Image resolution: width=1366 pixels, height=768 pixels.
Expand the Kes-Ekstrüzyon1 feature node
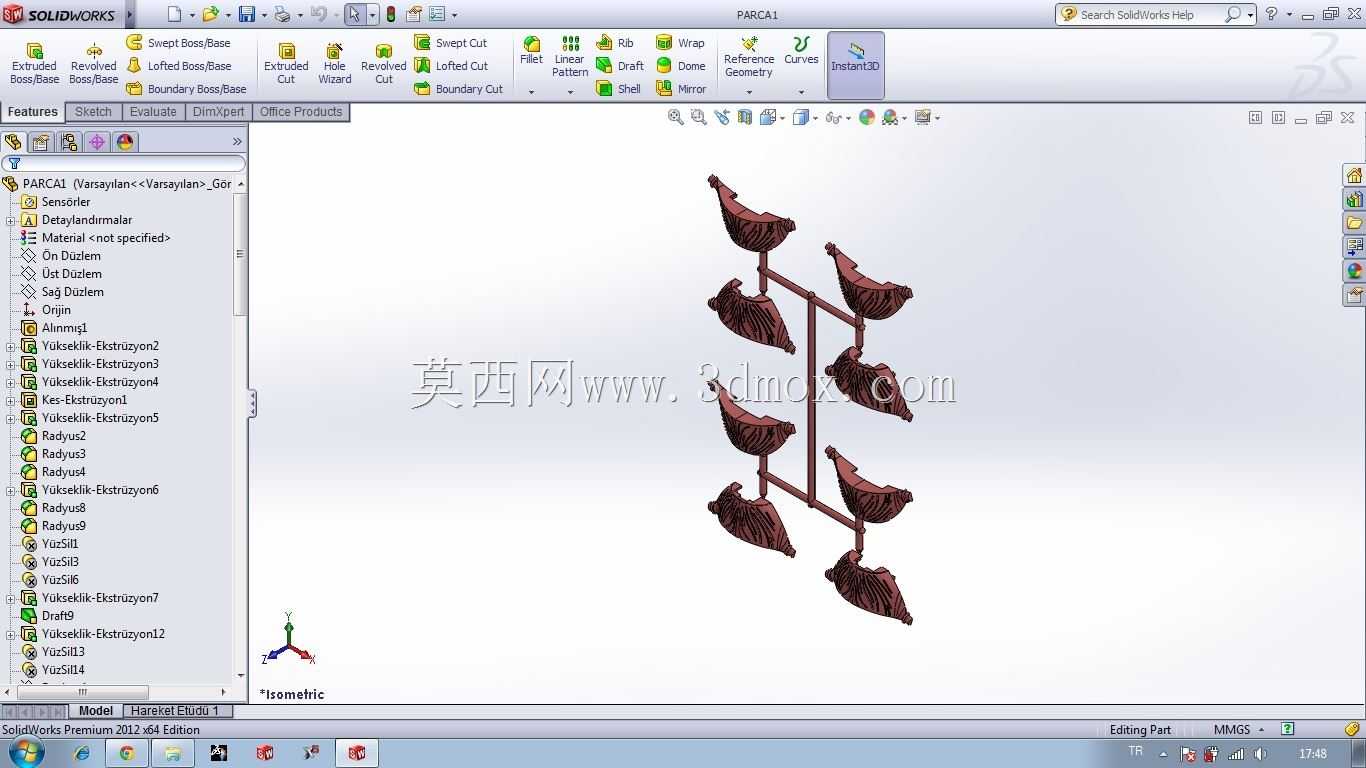10,400
